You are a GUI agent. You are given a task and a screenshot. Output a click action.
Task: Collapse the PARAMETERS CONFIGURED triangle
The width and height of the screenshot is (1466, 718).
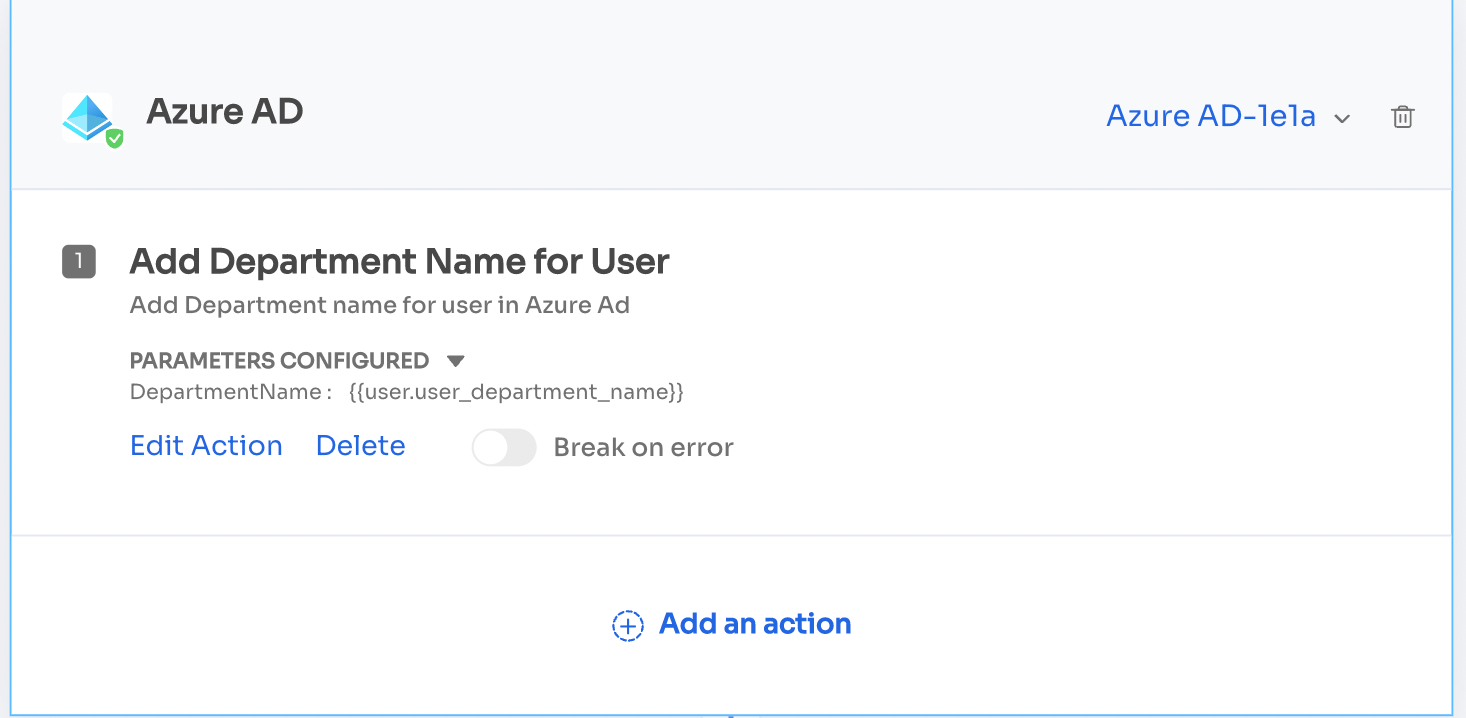[x=456, y=361]
